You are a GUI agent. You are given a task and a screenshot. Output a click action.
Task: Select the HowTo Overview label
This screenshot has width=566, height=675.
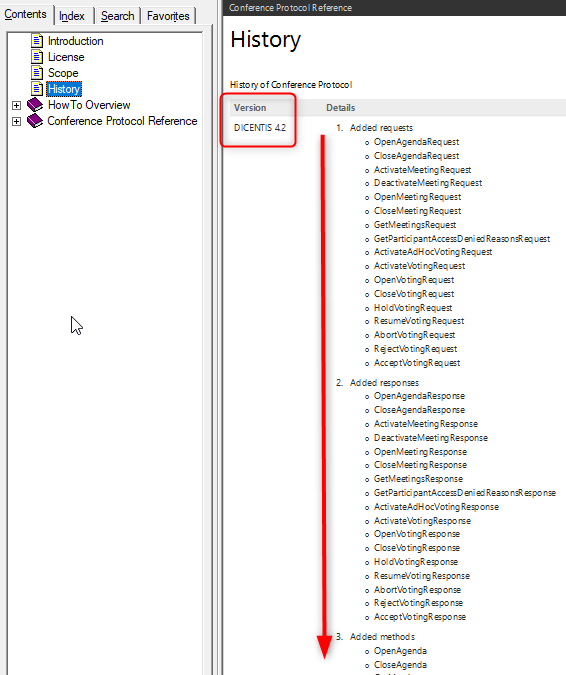pyautogui.click(x=89, y=105)
